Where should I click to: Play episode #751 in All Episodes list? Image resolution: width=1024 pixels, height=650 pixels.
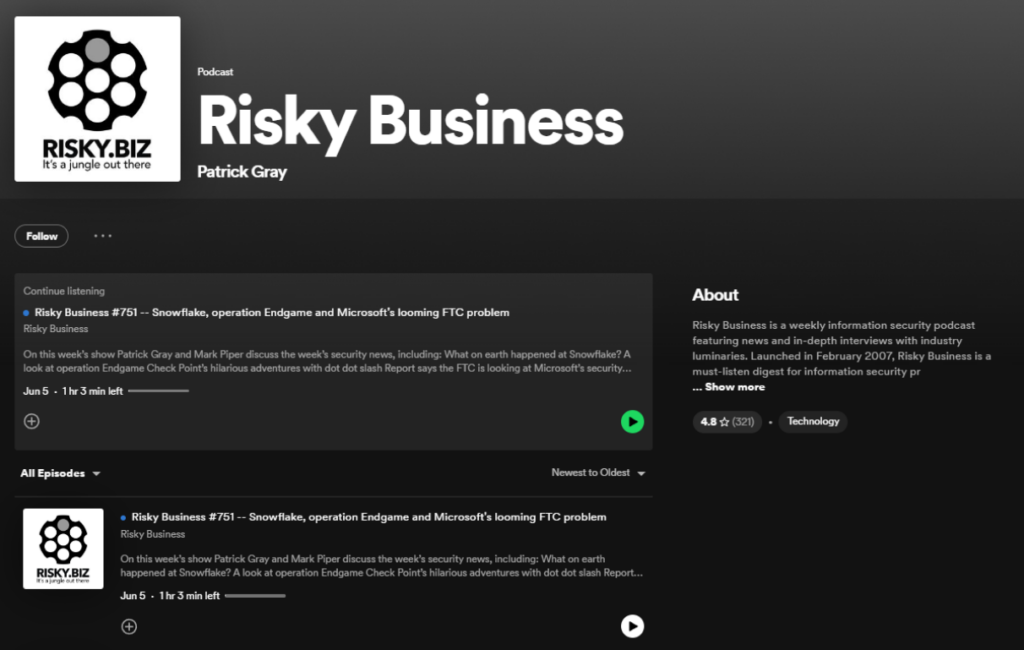[x=632, y=626]
